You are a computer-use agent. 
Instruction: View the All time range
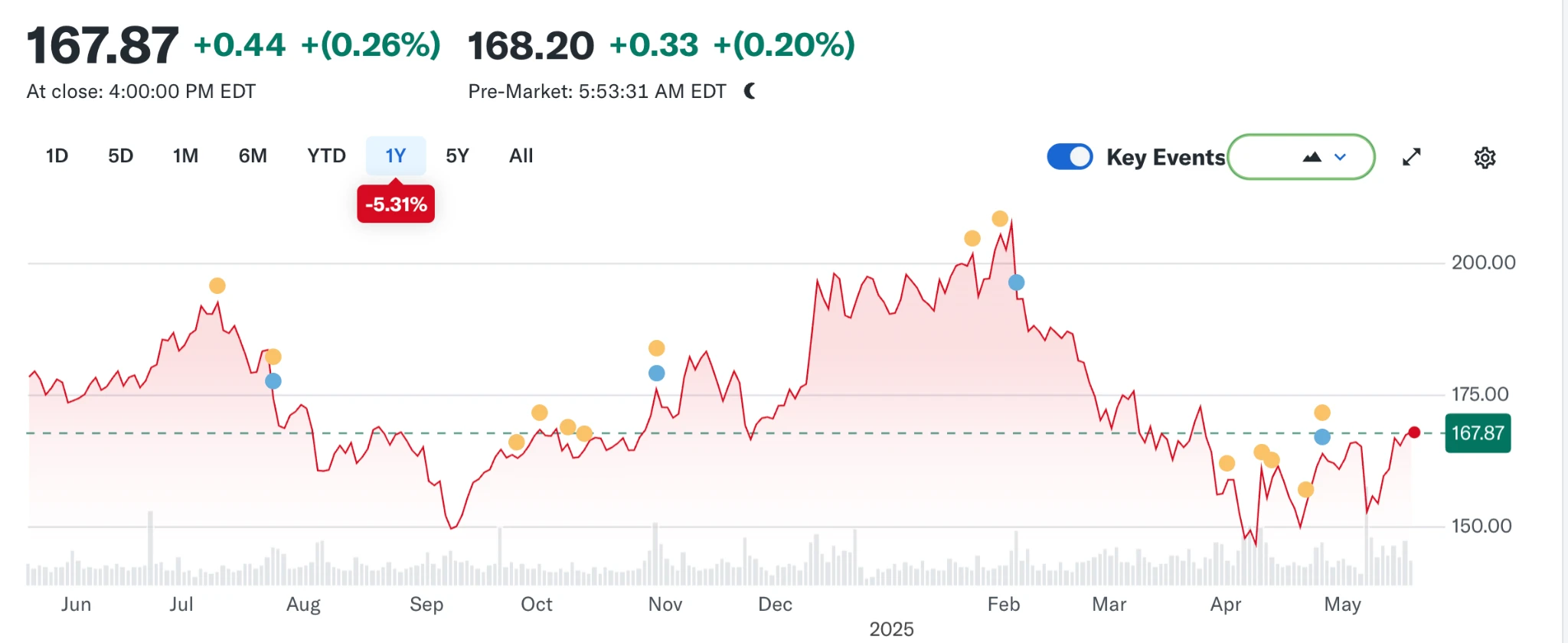pyautogui.click(x=521, y=156)
